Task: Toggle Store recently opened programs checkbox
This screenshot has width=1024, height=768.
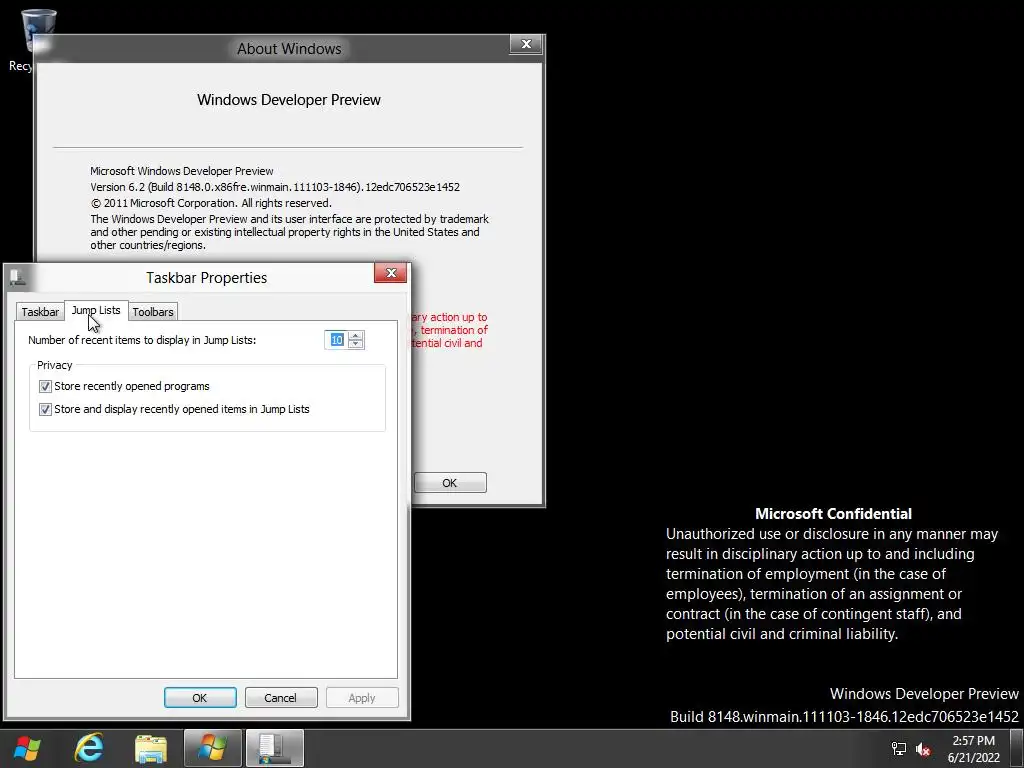Action: point(45,387)
